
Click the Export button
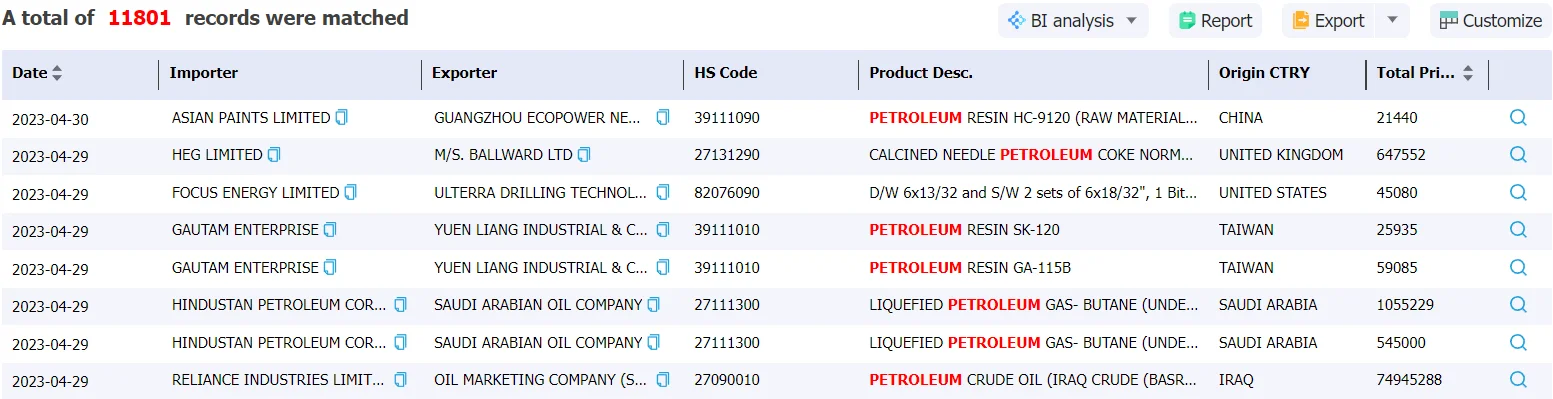tap(1329, 21)
